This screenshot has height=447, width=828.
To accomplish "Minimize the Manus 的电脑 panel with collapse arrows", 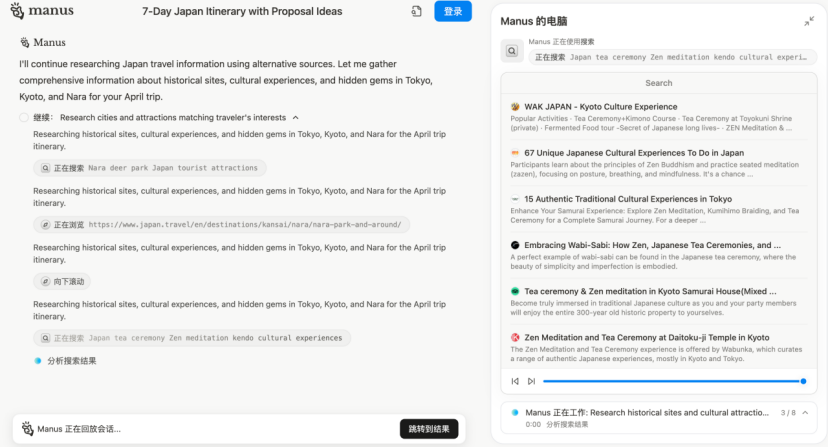I will coord(809,21).
